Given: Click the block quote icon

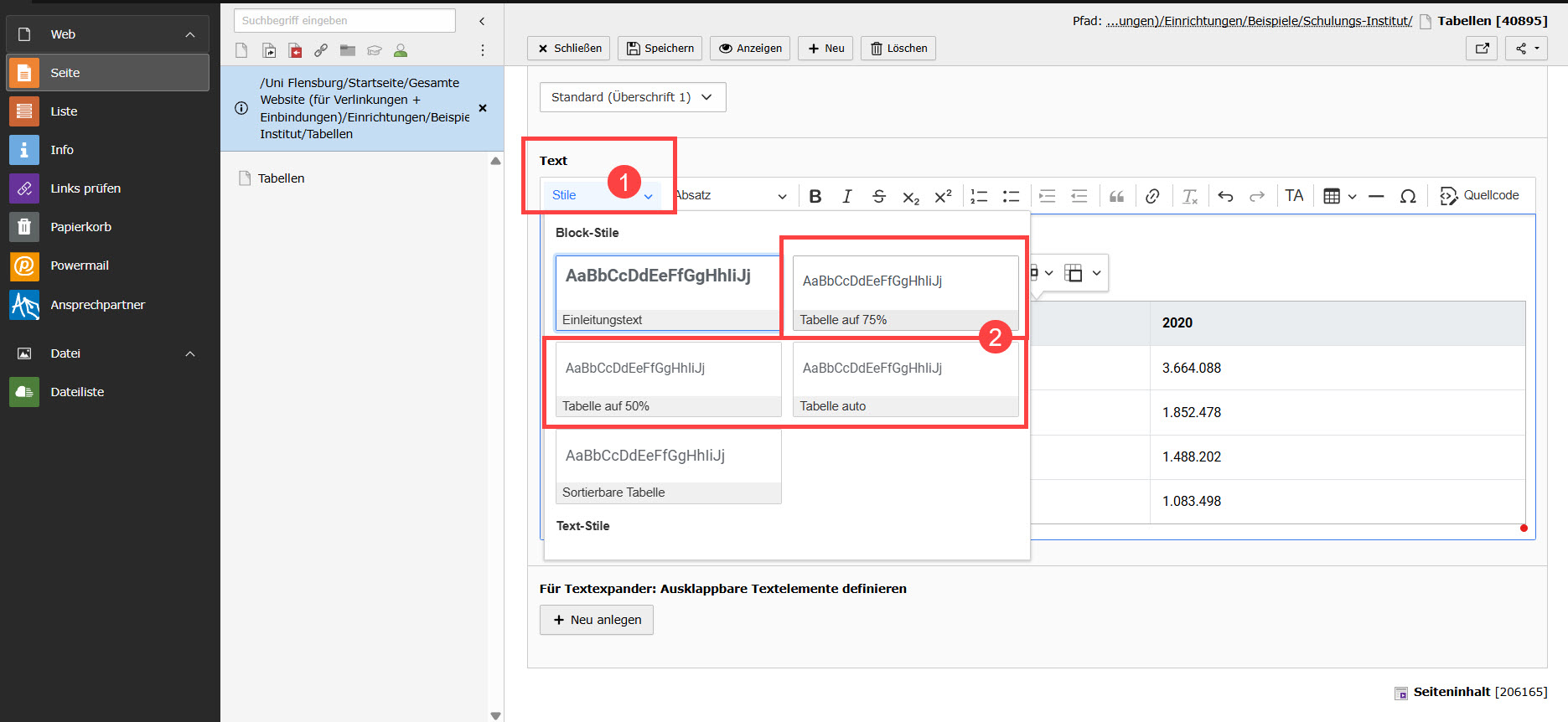Looking at the screenshot, I should [x=1116, y=196].
